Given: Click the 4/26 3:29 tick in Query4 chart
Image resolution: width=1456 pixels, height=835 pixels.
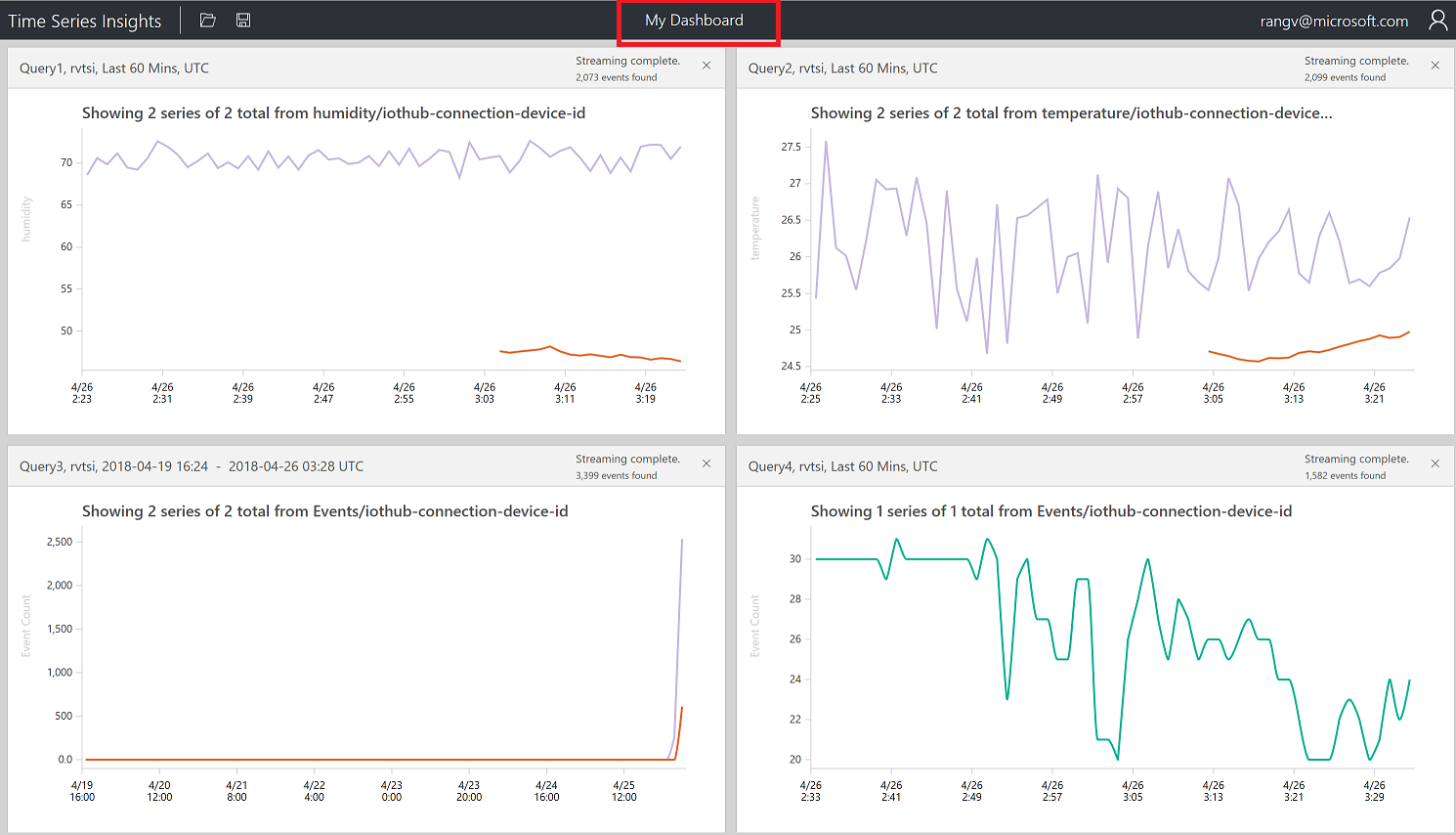Looking at the screenshot, I should click(x=1375, y=791).
